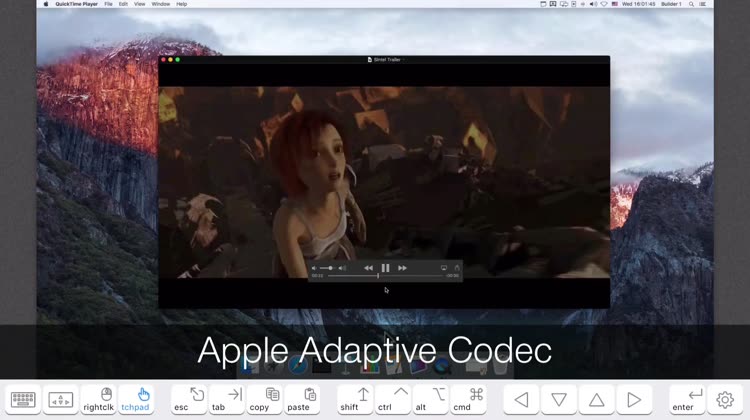Pause the Sintel Trailer playback
This screenshot has height=420, width=750.
click(x=385, y=268)
